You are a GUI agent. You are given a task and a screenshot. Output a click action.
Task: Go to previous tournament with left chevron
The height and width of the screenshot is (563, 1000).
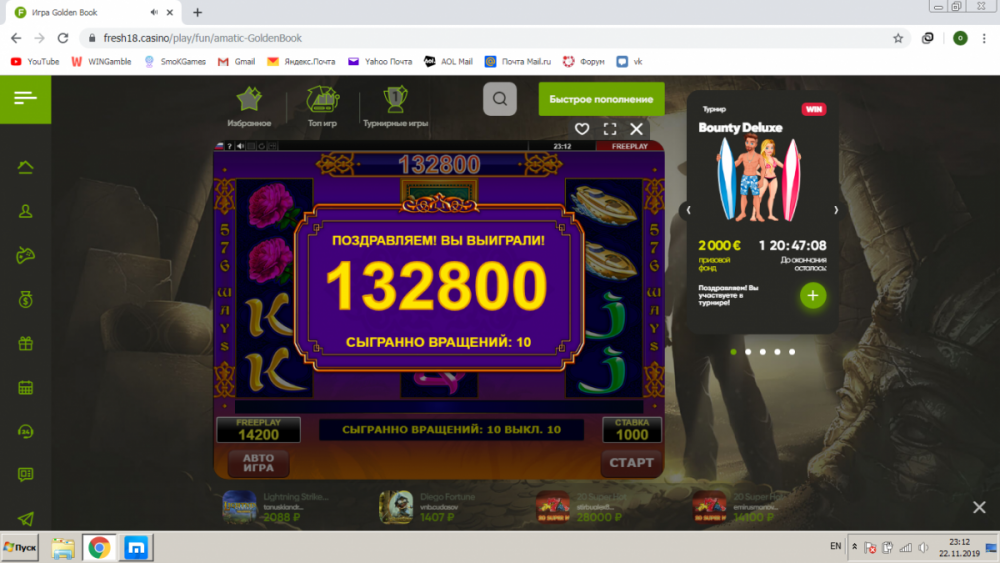[688, 210]
